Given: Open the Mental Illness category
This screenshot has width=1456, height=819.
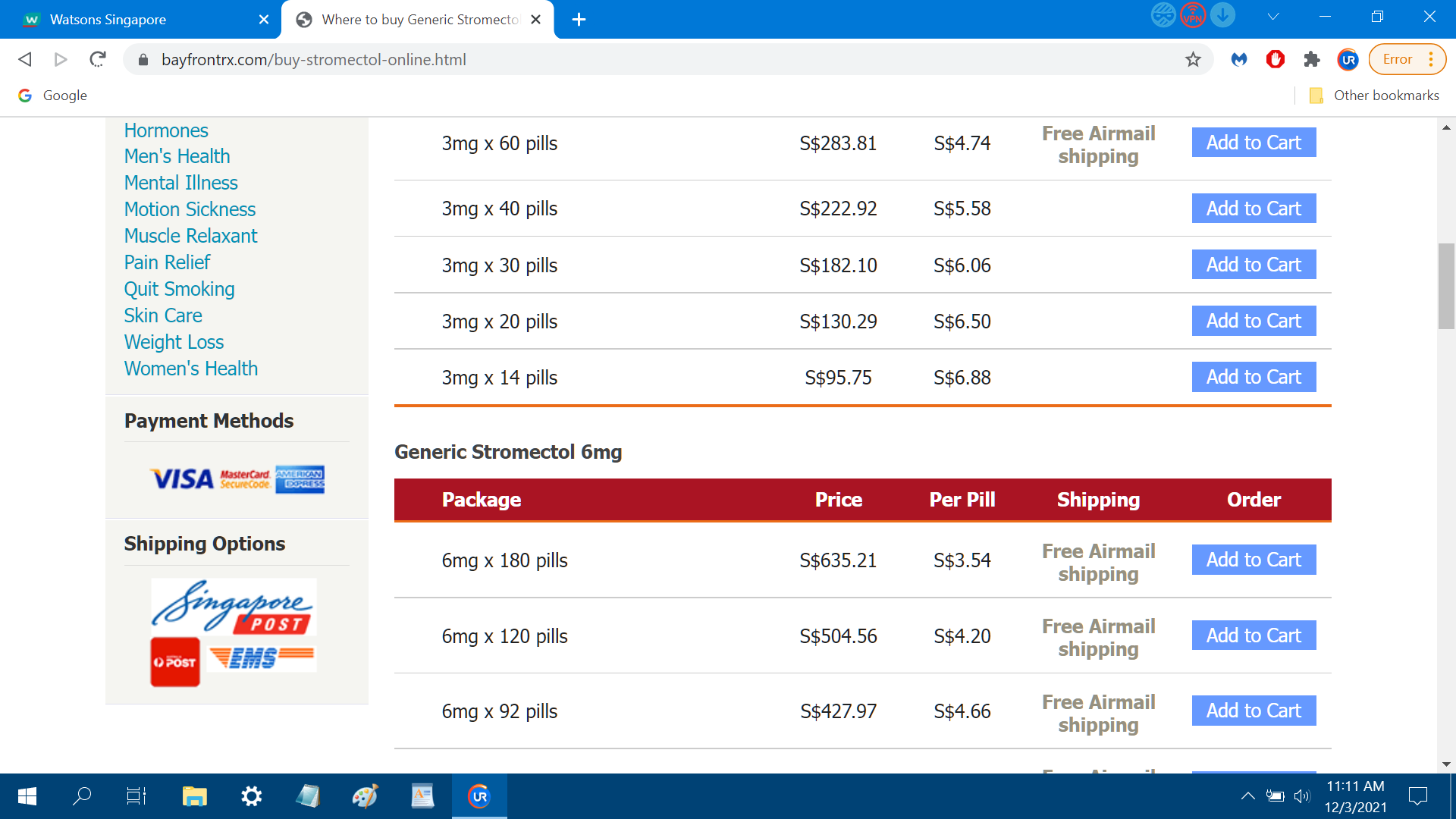Looking at the screenshot, I should pyautogui.click(x=180, y=183).
